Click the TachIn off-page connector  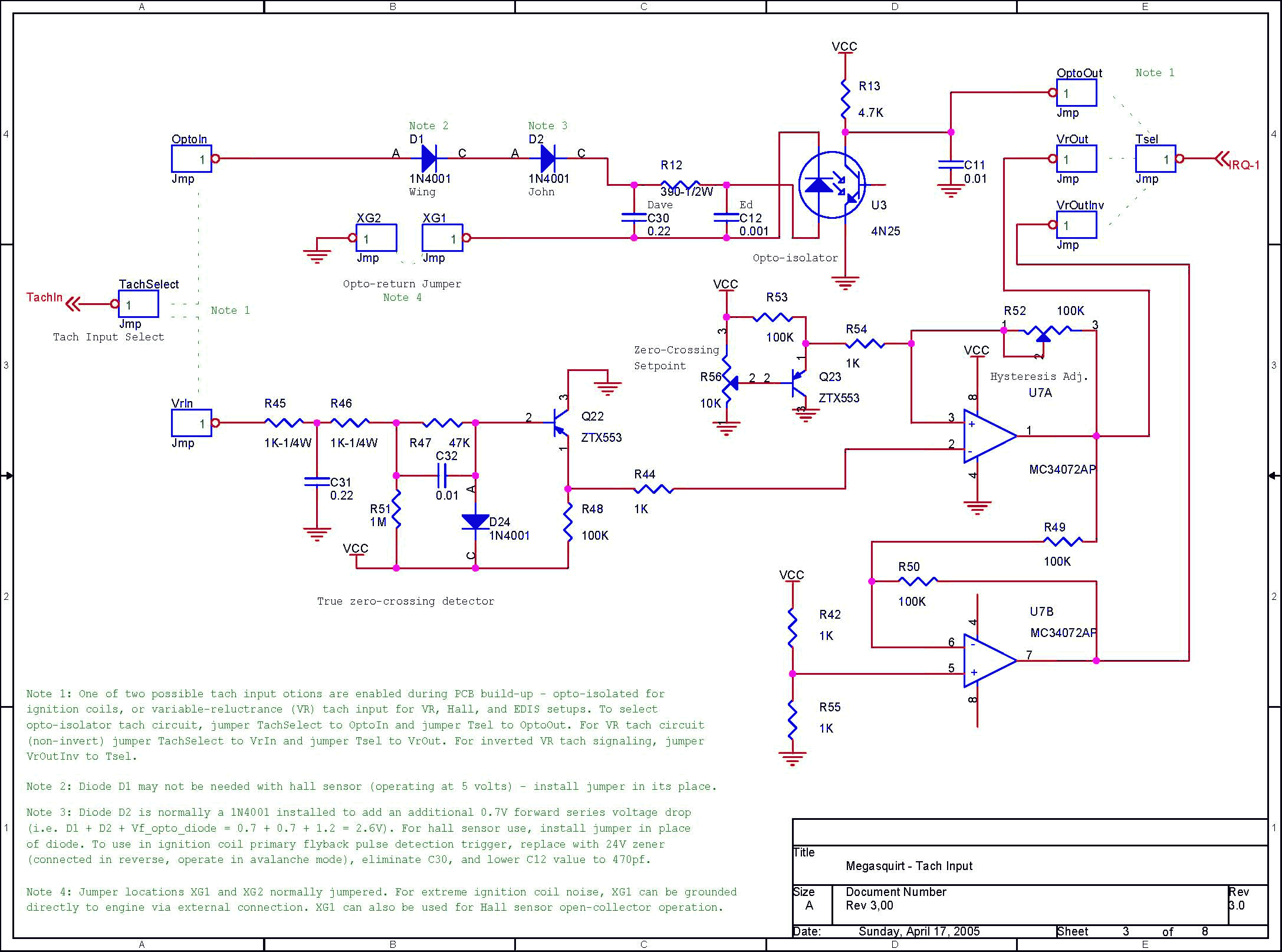click(73, 304)
